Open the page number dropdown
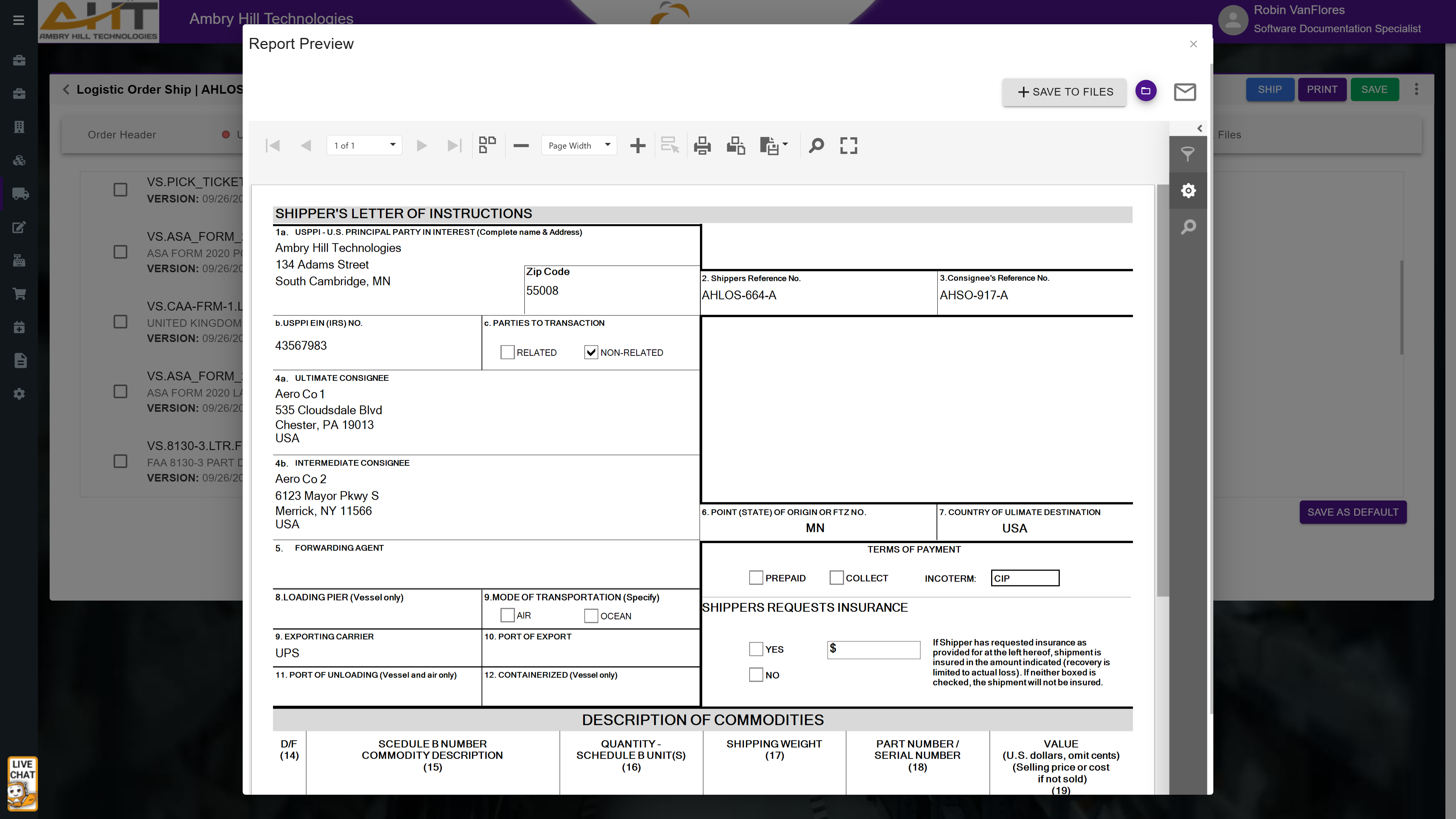The image size is (1456, 819). click(364, 145)
